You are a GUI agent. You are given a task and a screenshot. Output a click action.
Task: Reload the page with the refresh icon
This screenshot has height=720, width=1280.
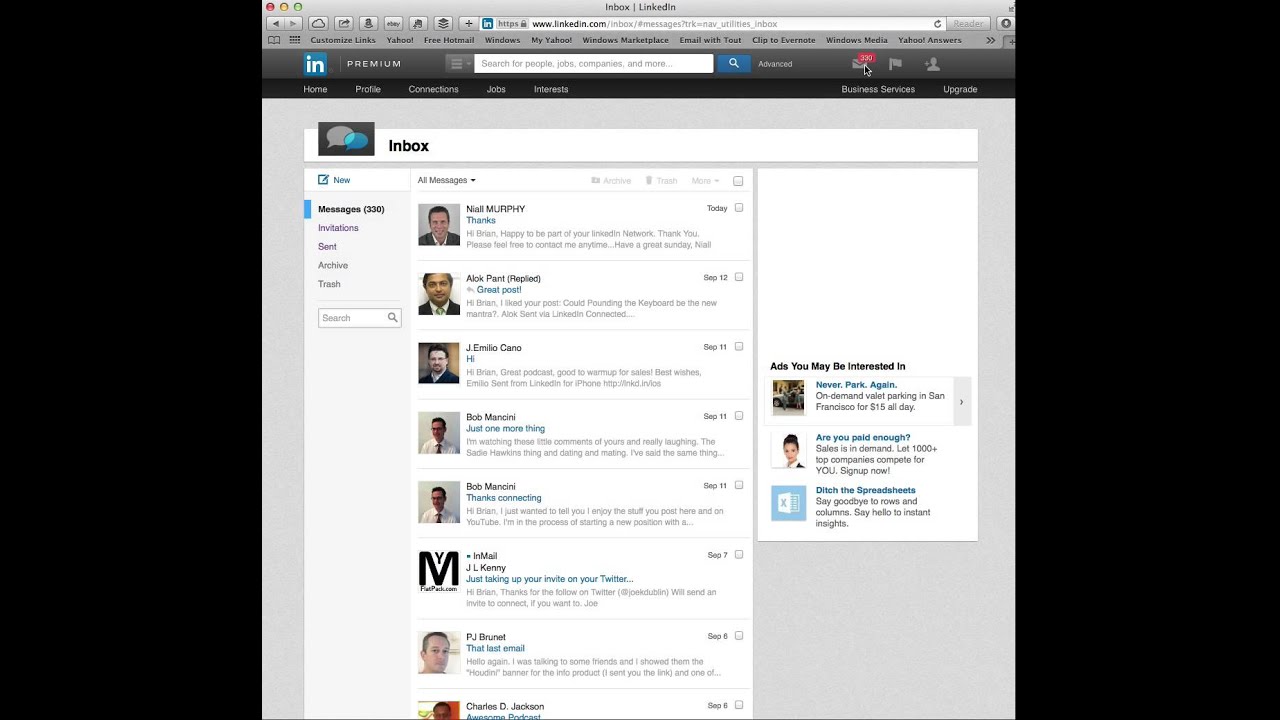pyautogui.click(x=937, y=24)
